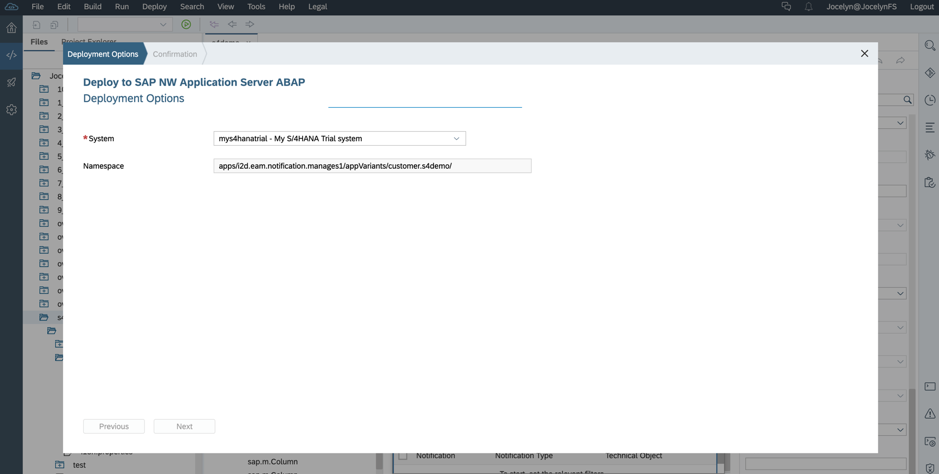Open the File menu

[x=37, y=7]
